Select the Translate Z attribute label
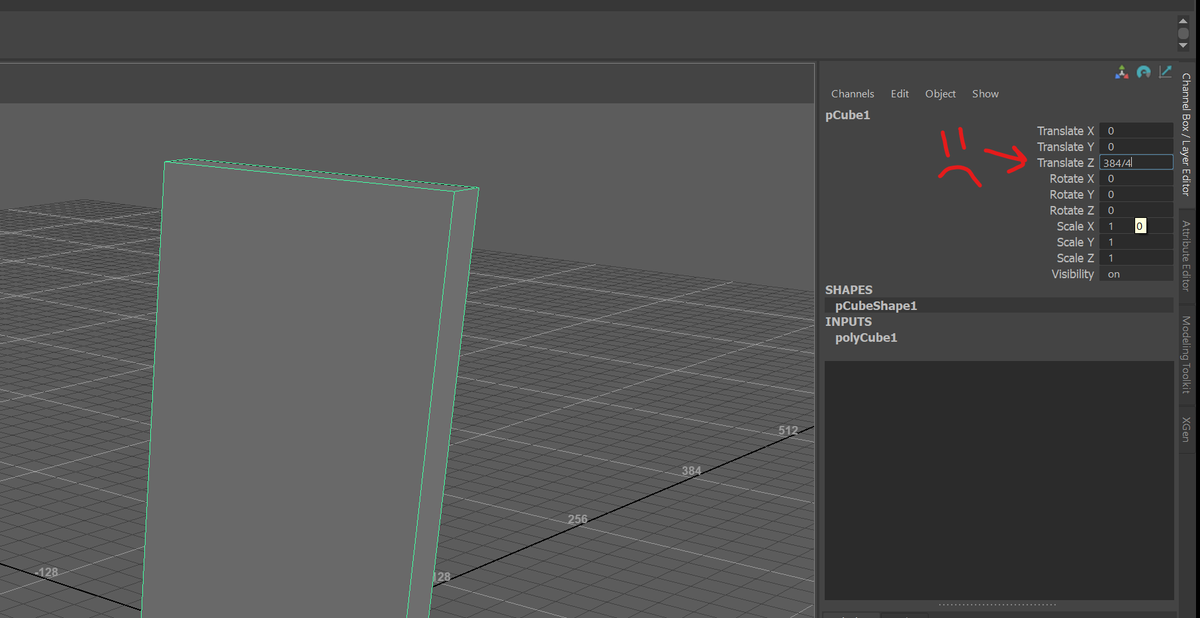 click(x=1066, y=163)
